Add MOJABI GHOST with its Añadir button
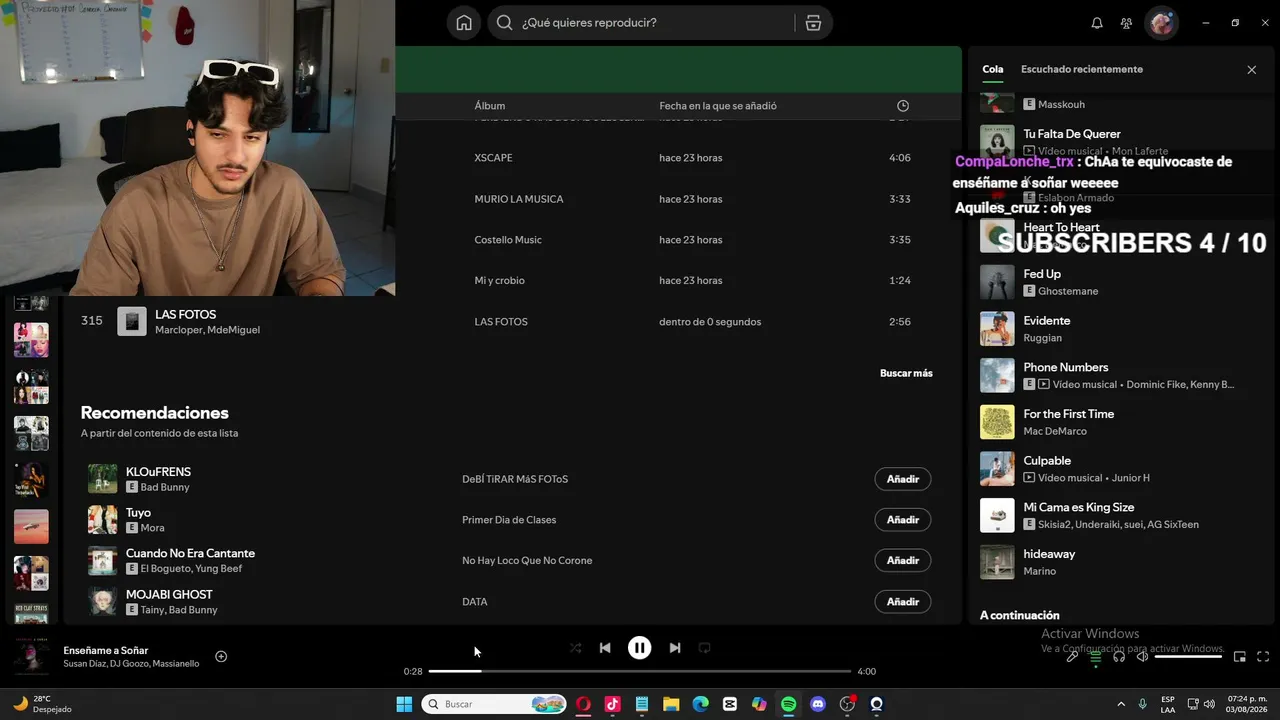Viewport: 1280px width, 720px height. coord(903,602)
